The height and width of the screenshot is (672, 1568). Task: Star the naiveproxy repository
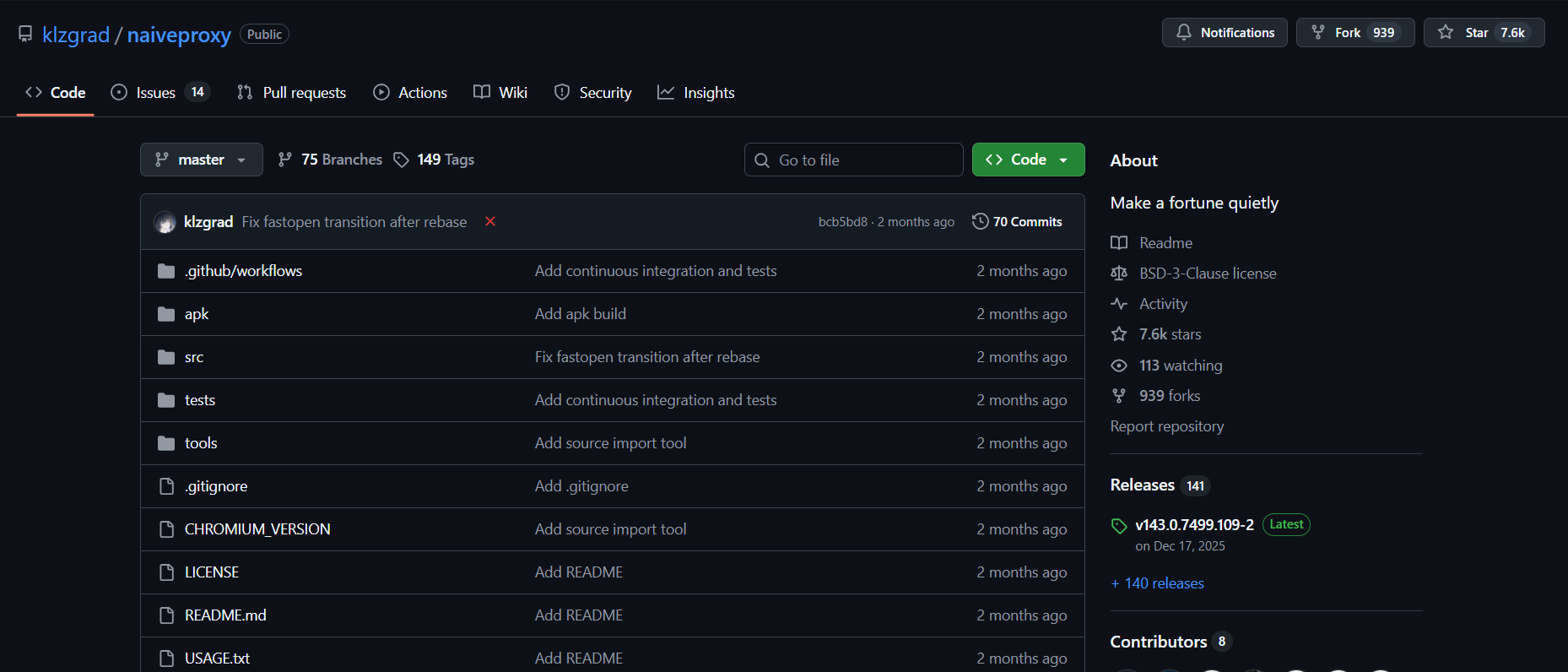pos(1484,32)
